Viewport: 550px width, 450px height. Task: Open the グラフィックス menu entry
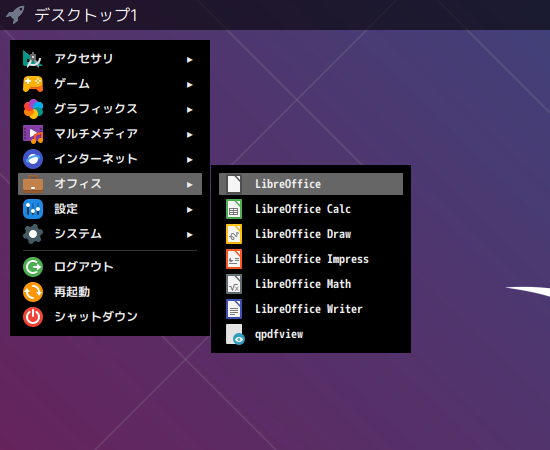pyautogui.click(x=110, y=109)
